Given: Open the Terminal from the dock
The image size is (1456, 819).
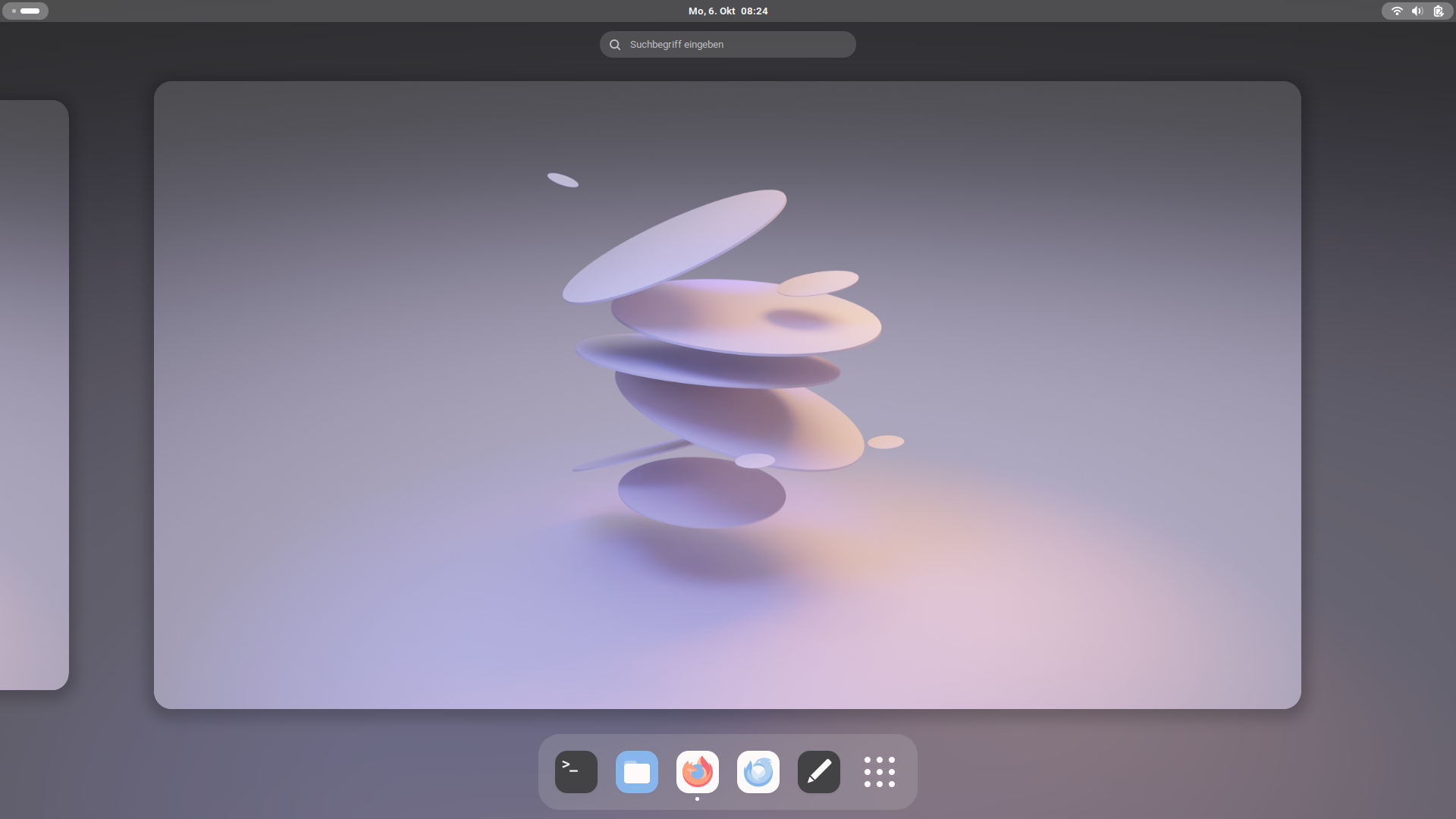Looking at the screenshot, I should [x=576, y=772].
